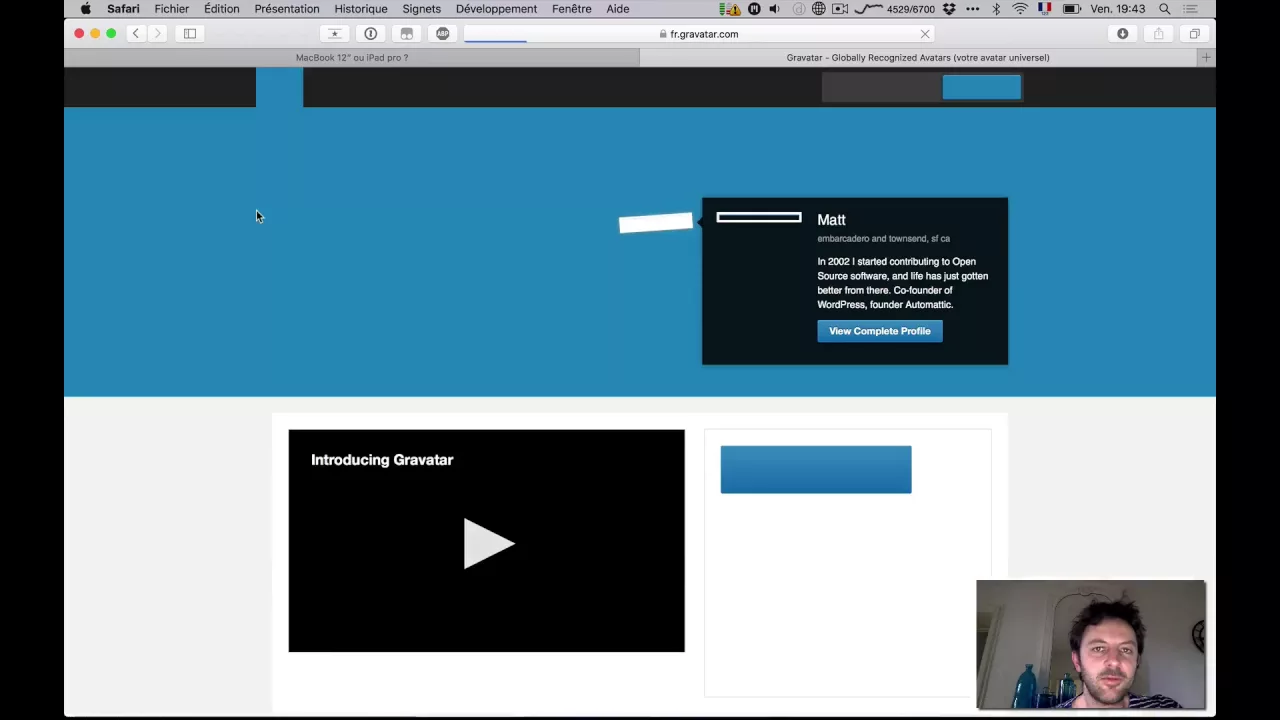The height and width of the screenshot is (720, 1280).
Task: Switch to 'MacBook 12" ou iPad pro ?' tab
Action: [352, 57]
